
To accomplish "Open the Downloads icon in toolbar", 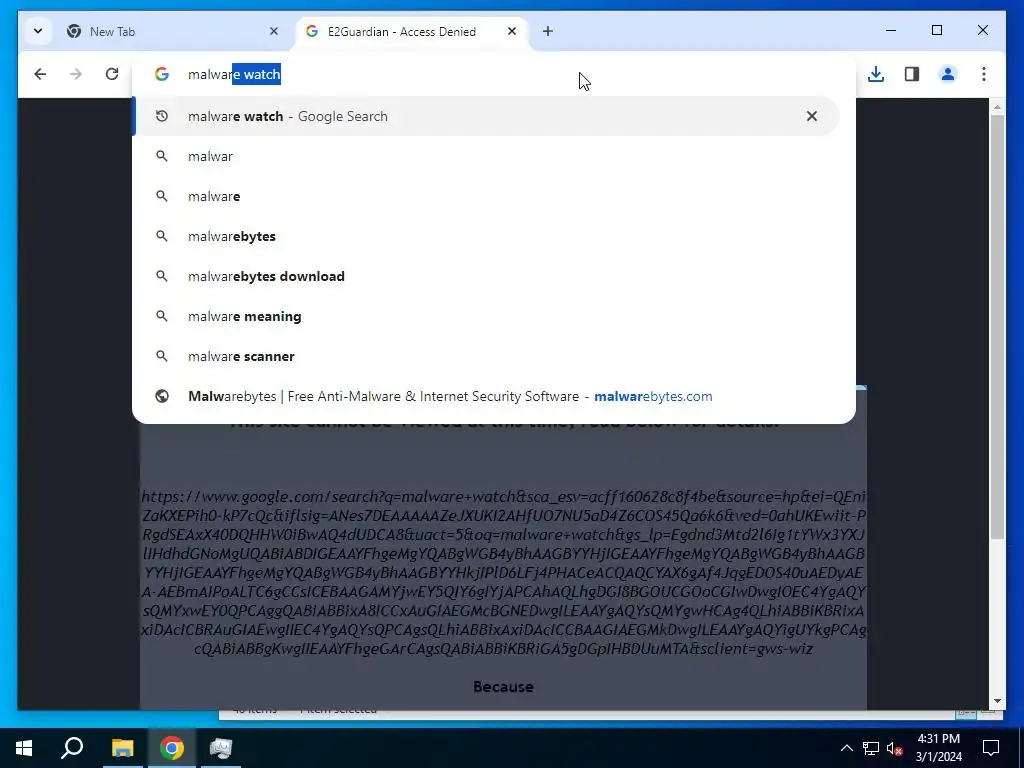I will (x=876, y=74).
